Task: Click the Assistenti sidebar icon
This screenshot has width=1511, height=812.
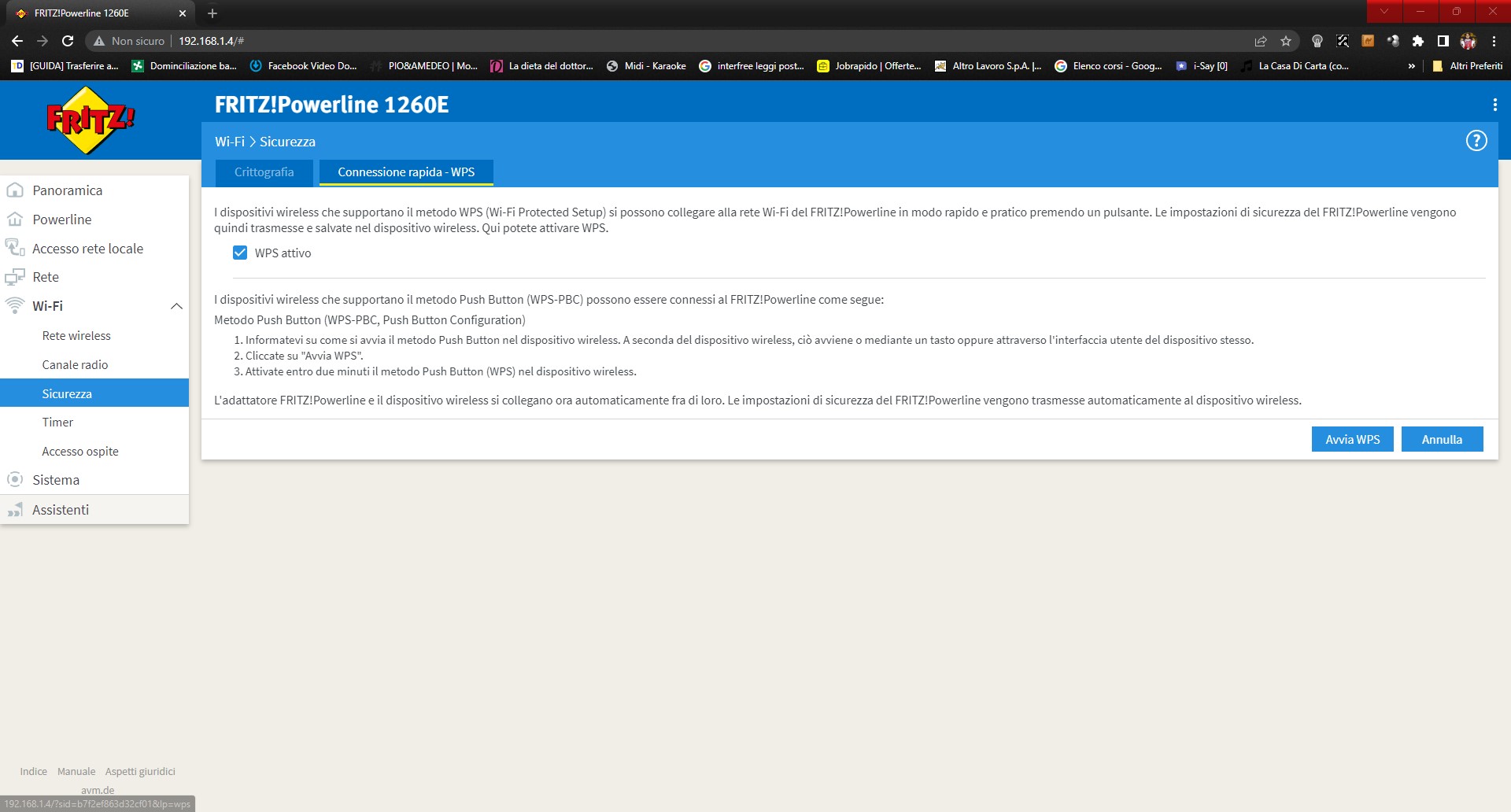Action: 15,510
